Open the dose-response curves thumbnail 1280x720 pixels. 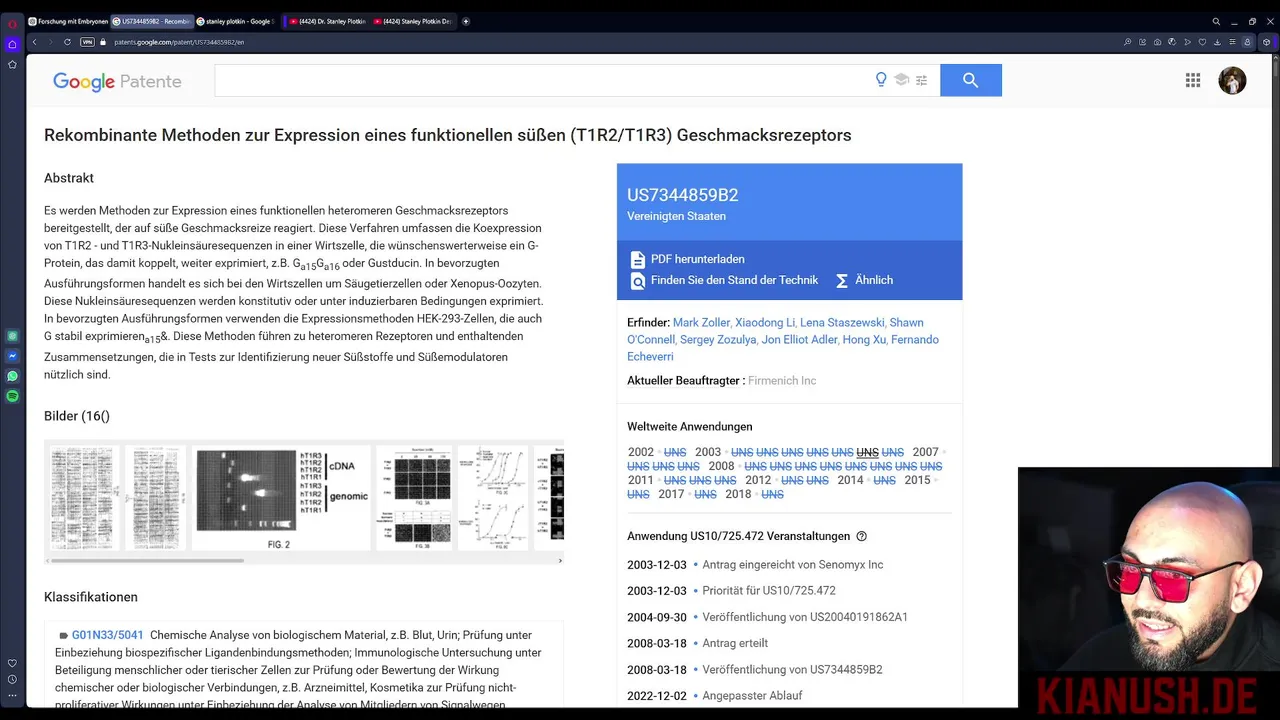point(493,498)
